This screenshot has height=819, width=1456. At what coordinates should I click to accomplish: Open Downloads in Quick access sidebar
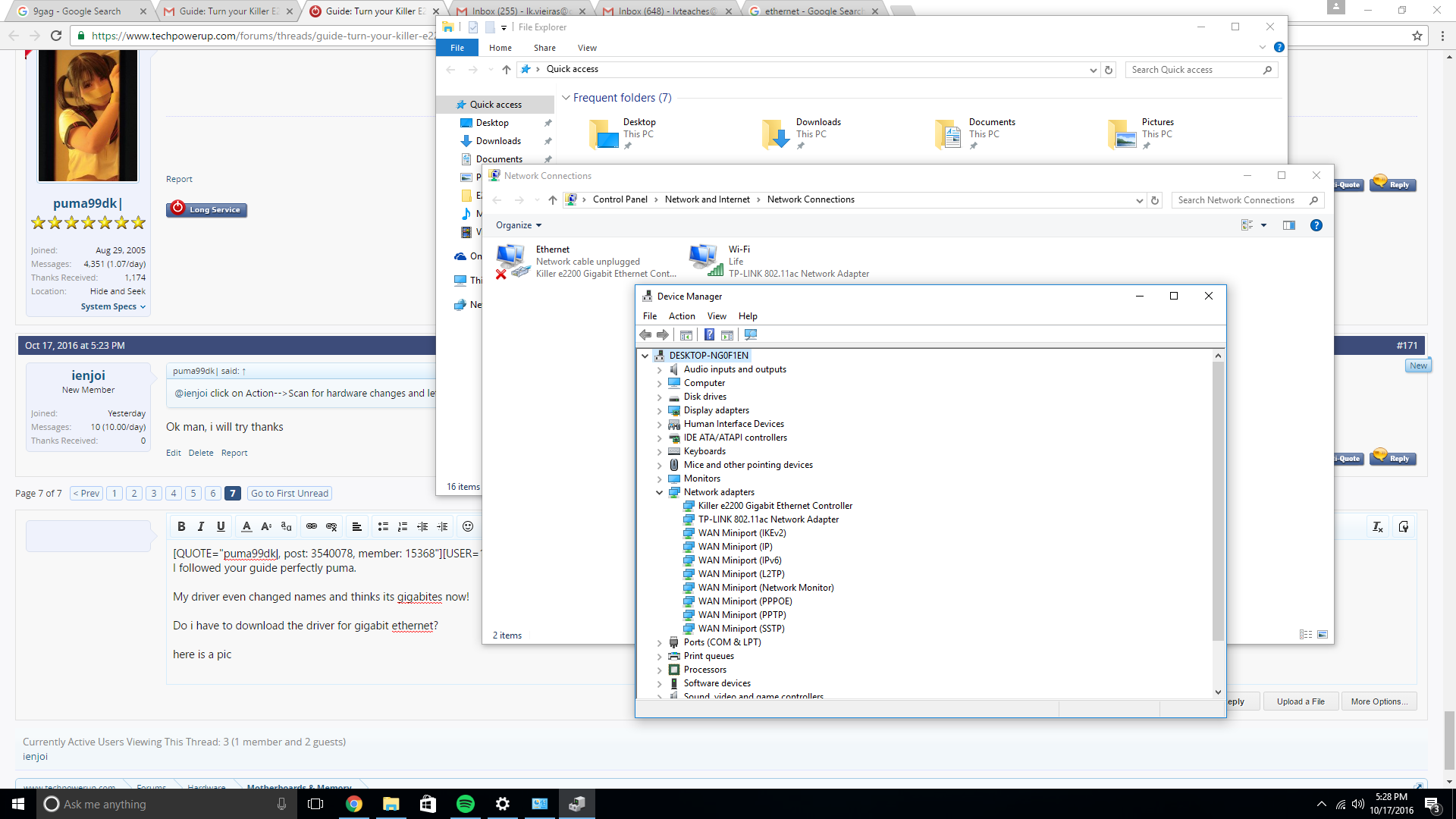(x=498, y=141)
